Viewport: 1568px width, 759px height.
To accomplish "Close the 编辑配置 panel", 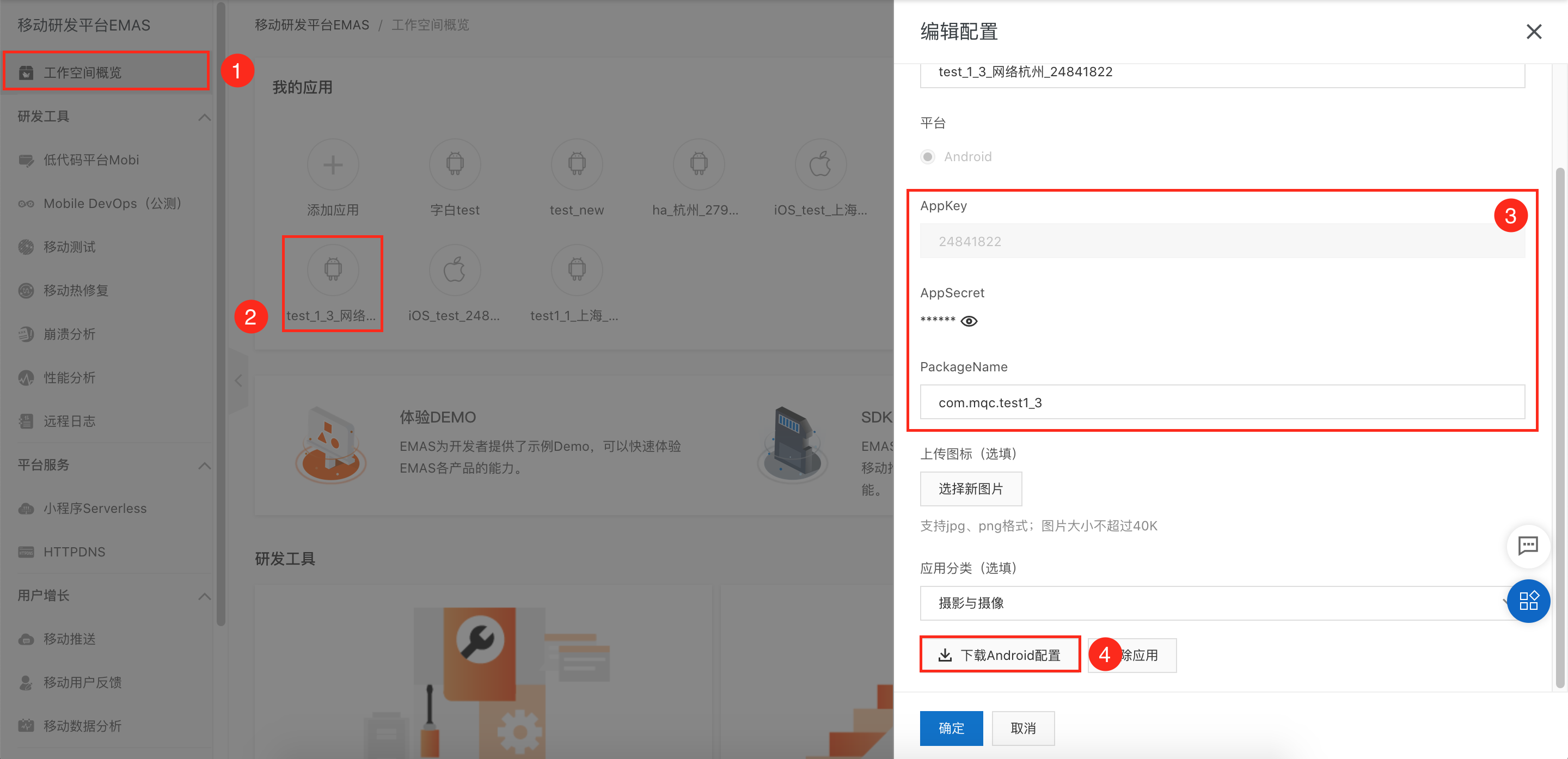I will tap(1534, 32).
